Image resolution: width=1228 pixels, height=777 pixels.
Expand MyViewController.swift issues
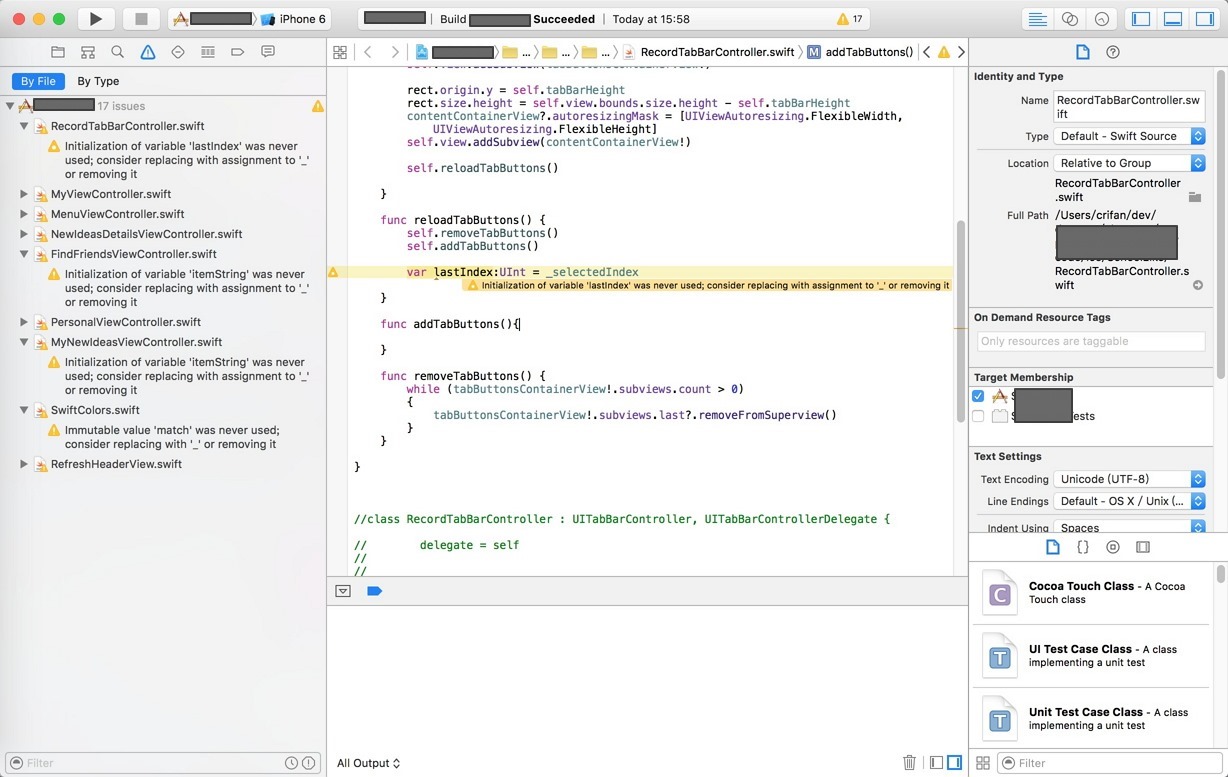click(x=24, y=194)
